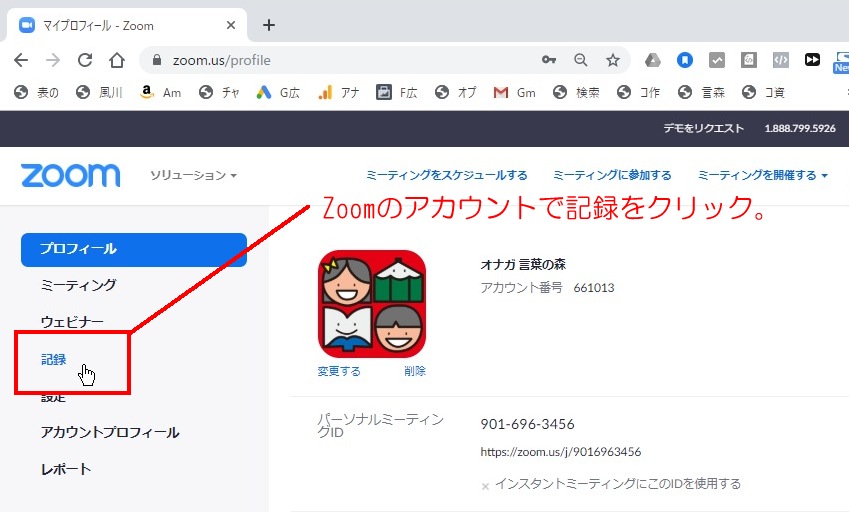The height and width of the screenshot is (512, 849).
Task: Open the 言森 bookmark
Action: [x=701, y=93]
